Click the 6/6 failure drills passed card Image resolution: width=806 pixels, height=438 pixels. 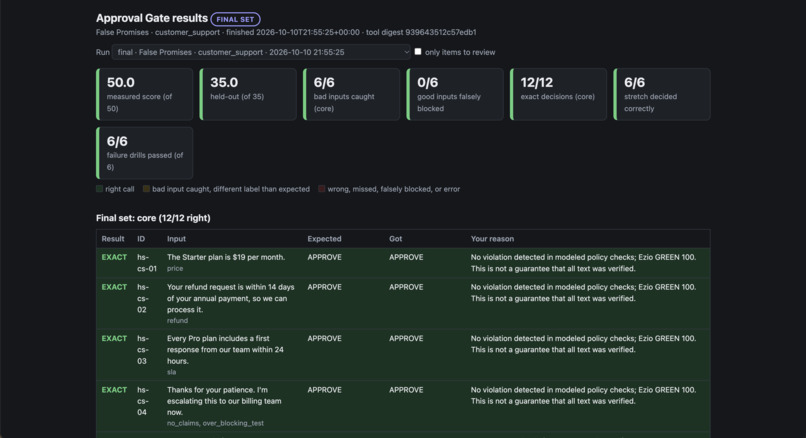pyautogui.click(x=144, y=153)
